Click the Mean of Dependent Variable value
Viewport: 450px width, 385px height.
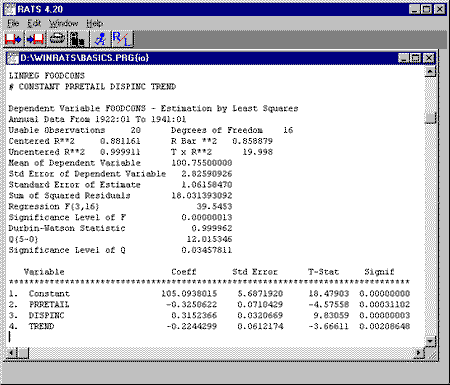coord(202,163)
